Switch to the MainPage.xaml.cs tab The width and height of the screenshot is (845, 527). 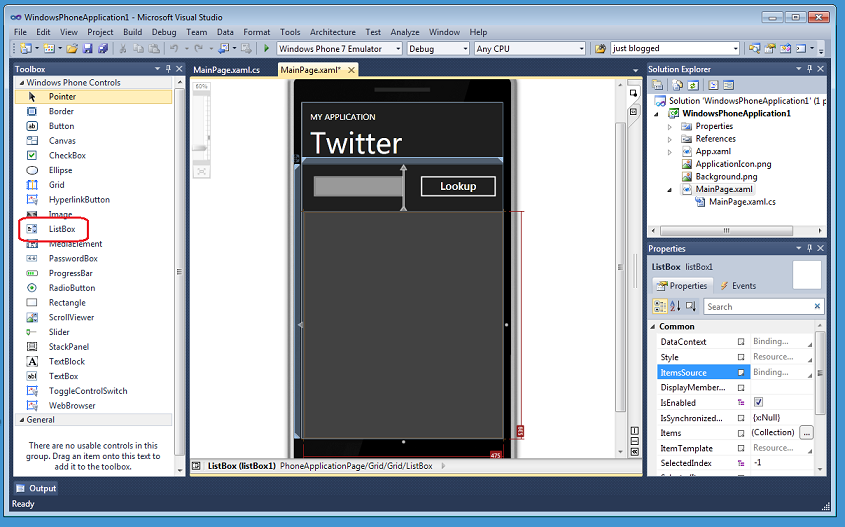[226, 70]
